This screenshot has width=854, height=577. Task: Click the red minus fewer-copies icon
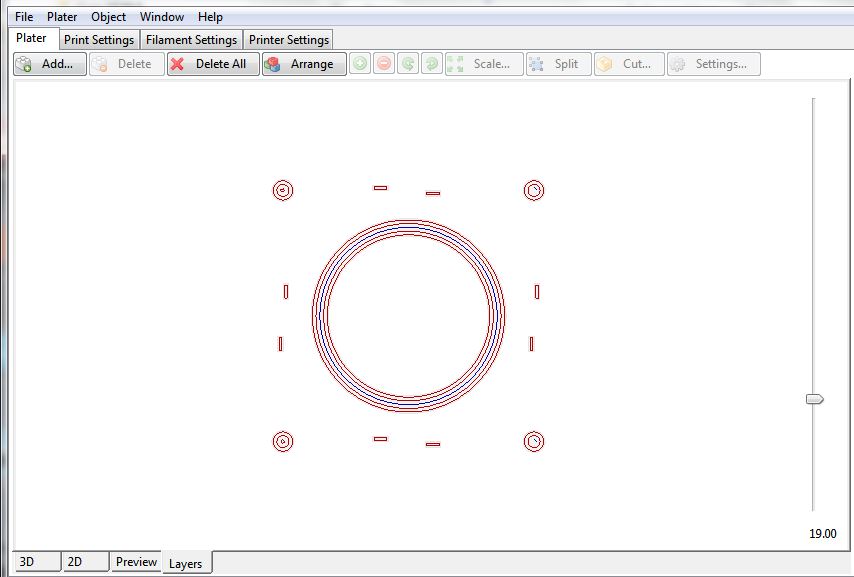point(383,64)
